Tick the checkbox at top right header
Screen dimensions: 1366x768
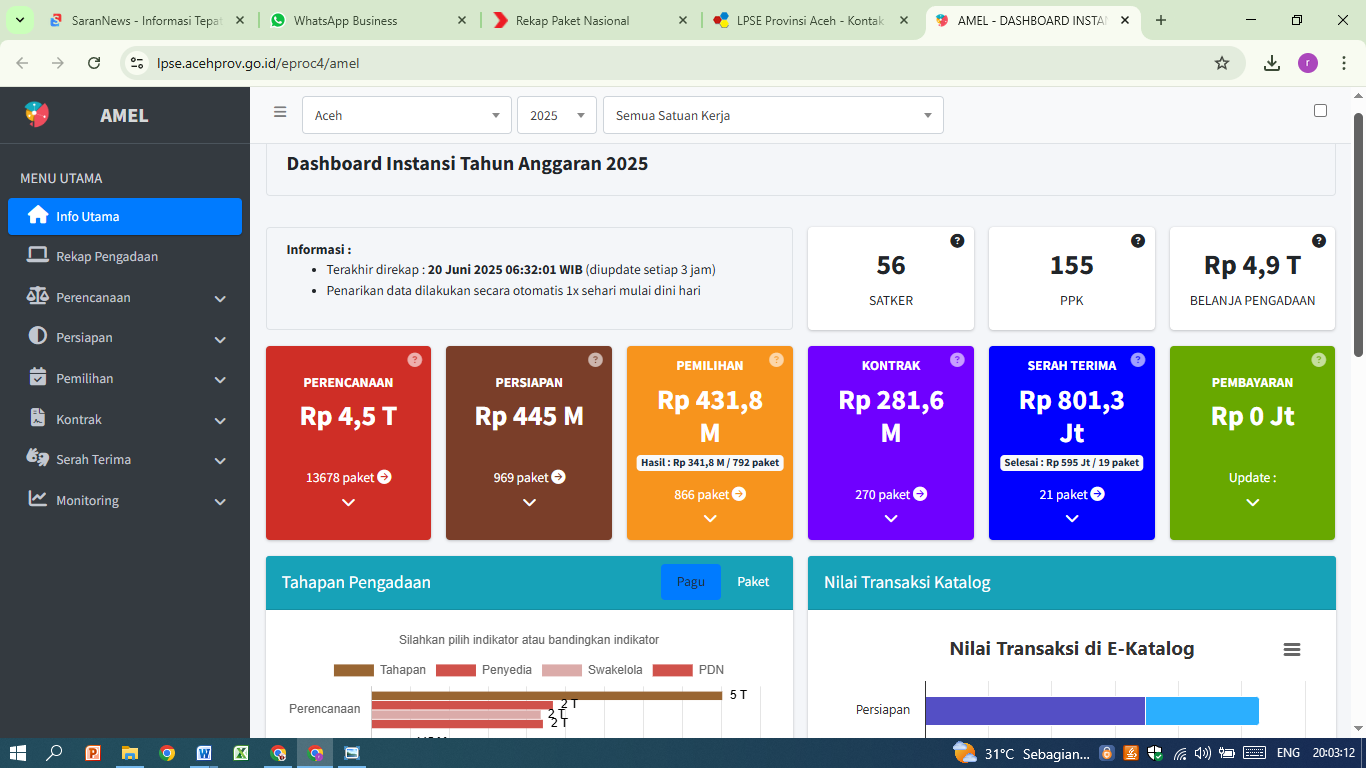[1320, 111]
